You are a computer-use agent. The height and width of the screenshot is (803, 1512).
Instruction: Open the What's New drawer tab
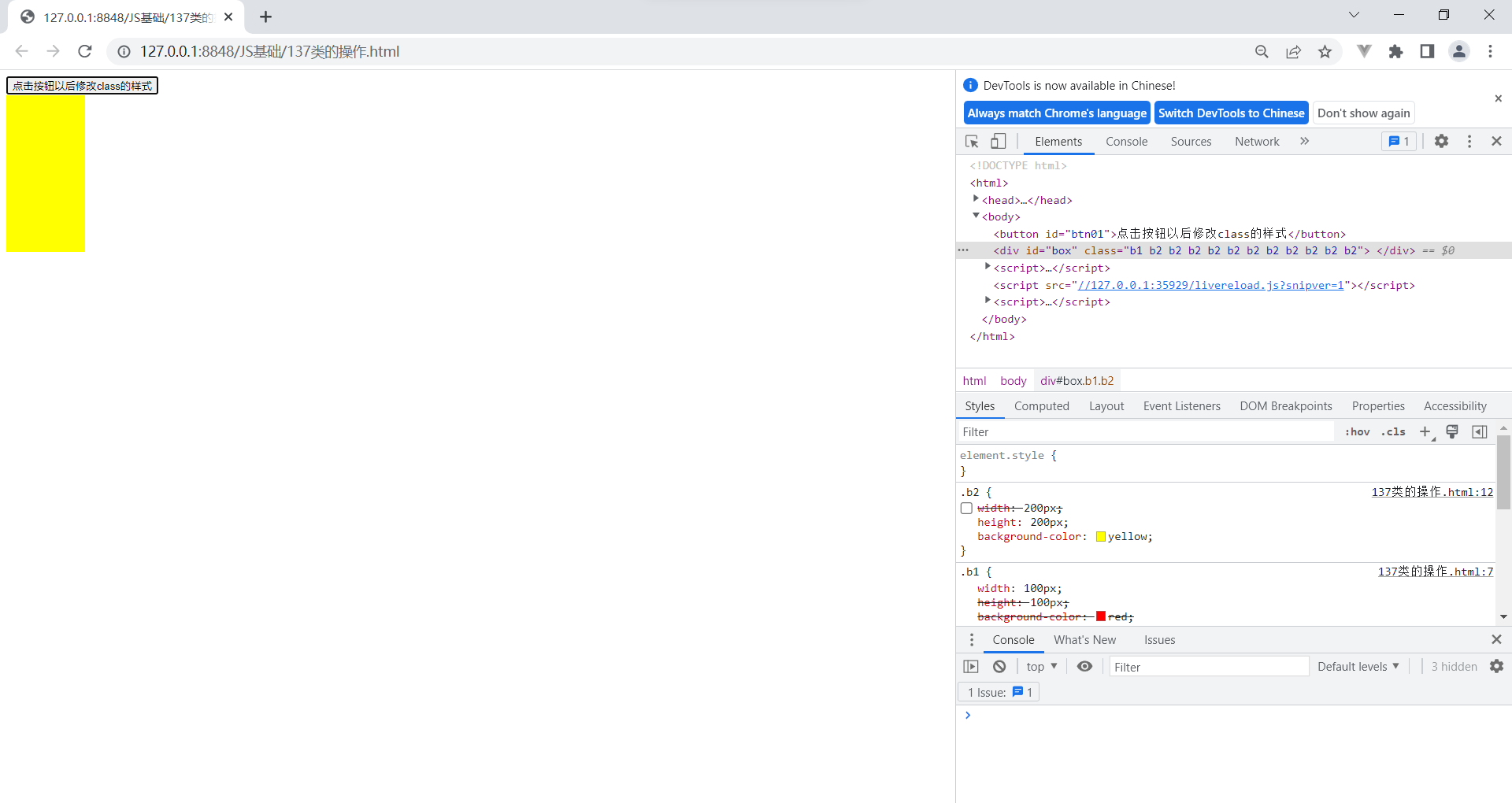(1084, 640)
